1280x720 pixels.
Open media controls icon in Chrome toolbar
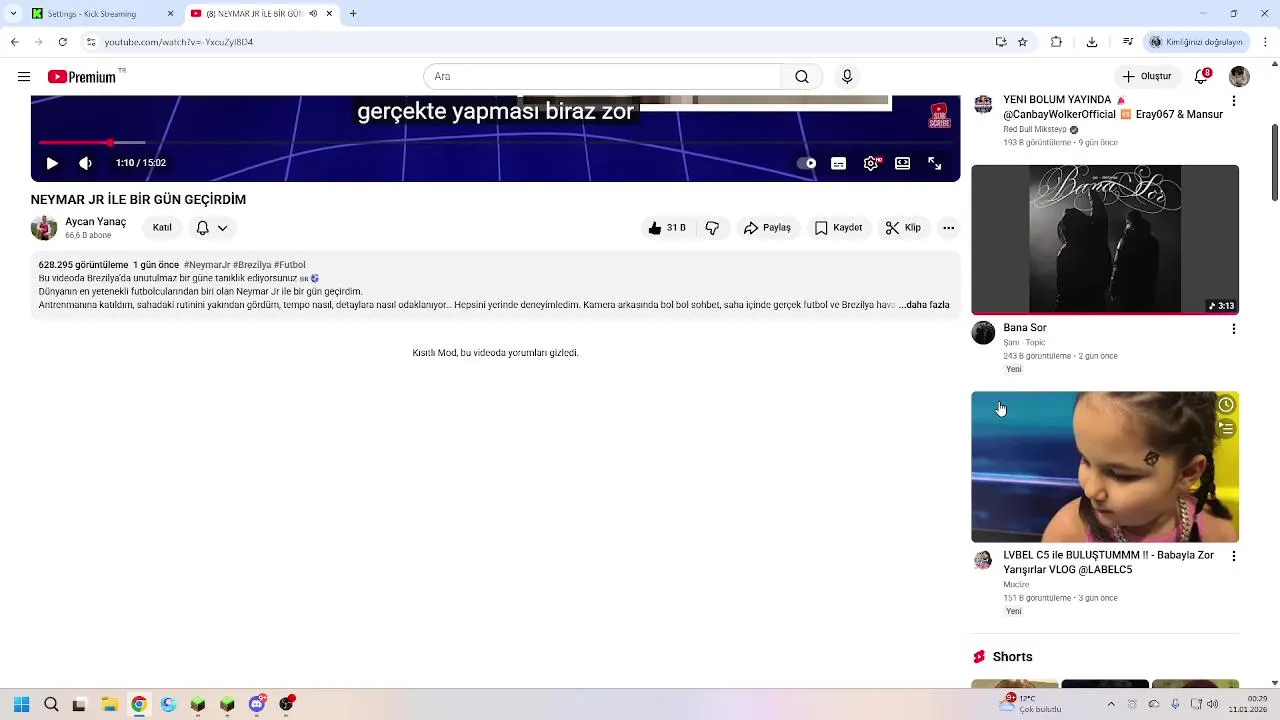point(1128,42)
